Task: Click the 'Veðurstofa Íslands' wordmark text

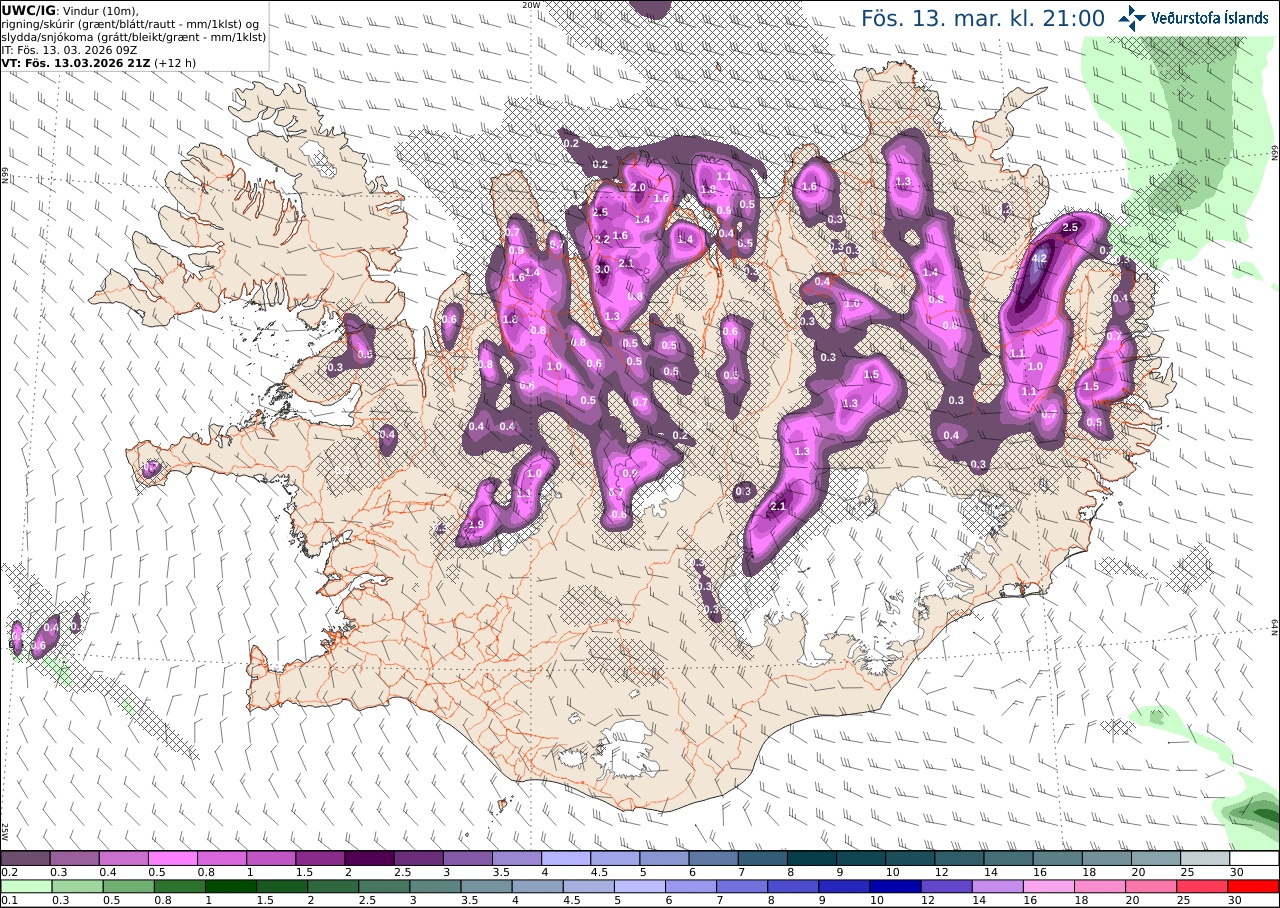Action: pyautogui.click(x=1209, y=18)
